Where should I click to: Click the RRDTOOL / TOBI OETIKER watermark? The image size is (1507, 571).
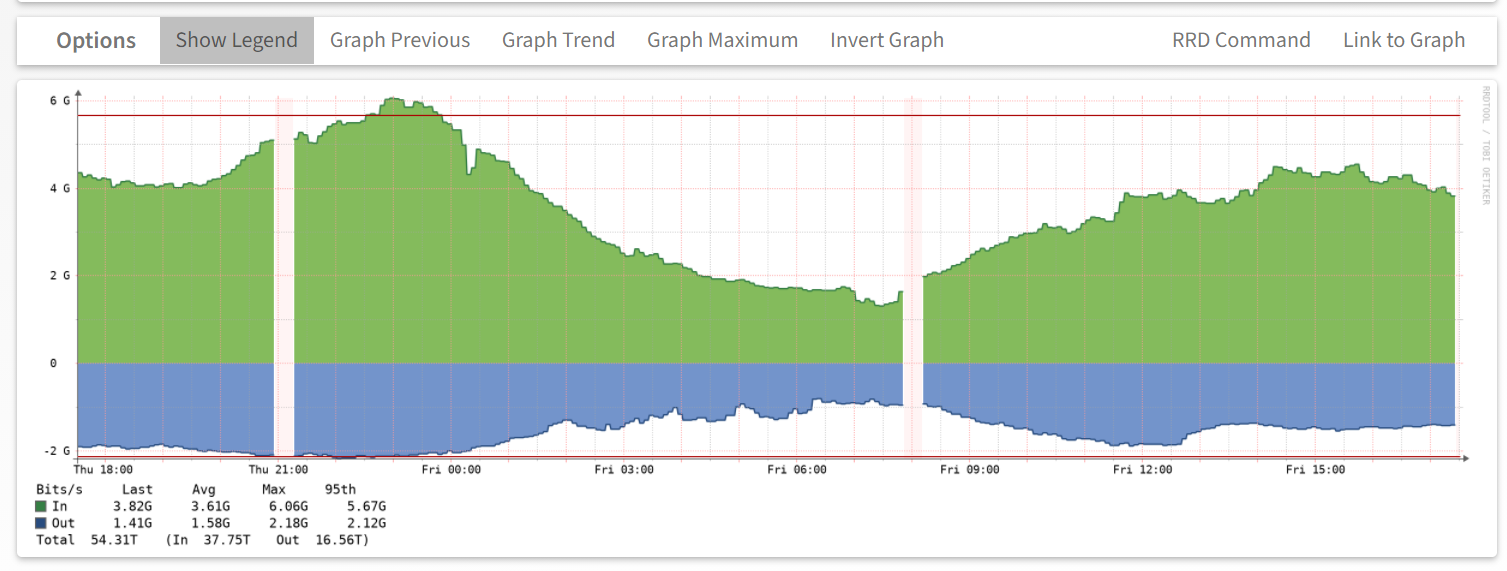pyautogui.click(x=1485, y=145)
